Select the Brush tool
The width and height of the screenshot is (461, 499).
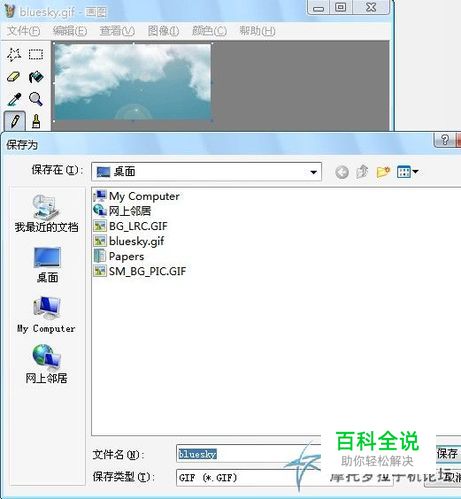36,121
